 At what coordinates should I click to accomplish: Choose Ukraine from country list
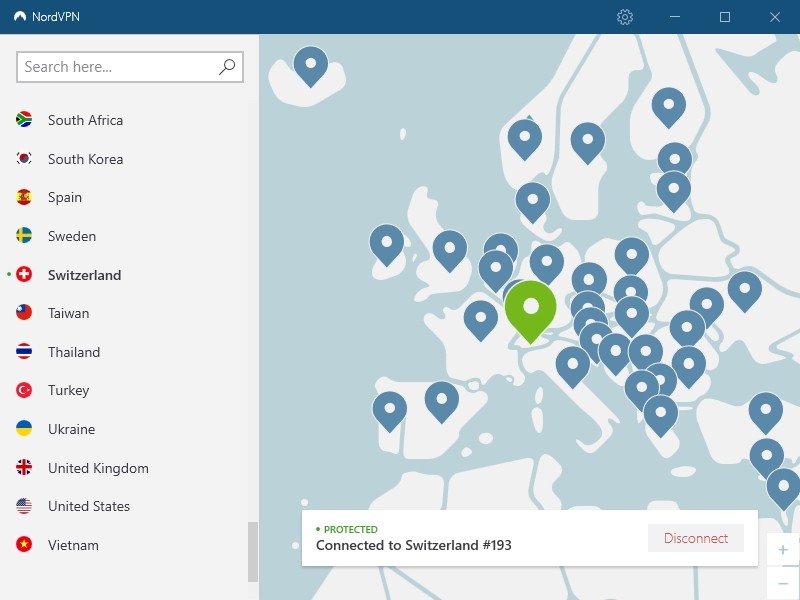pyautogui.click(x=71, y=429)
